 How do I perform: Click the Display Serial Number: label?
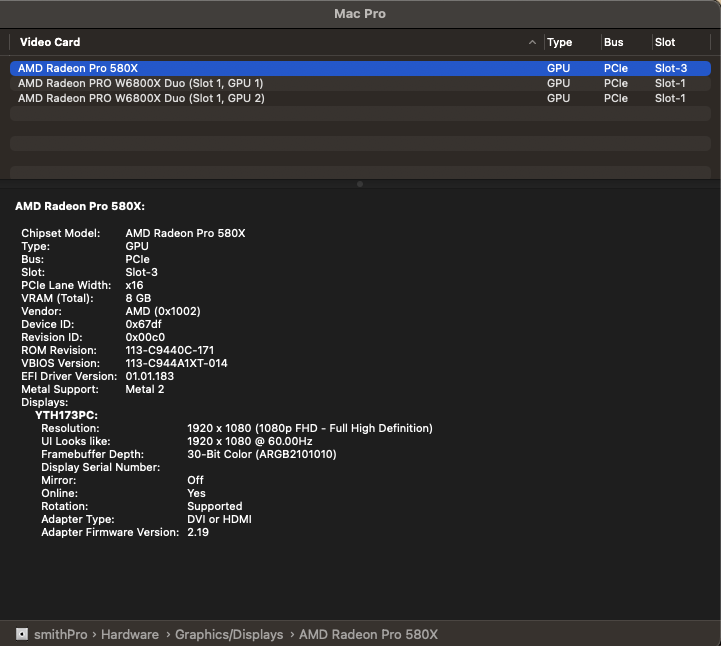coord(101,467)
